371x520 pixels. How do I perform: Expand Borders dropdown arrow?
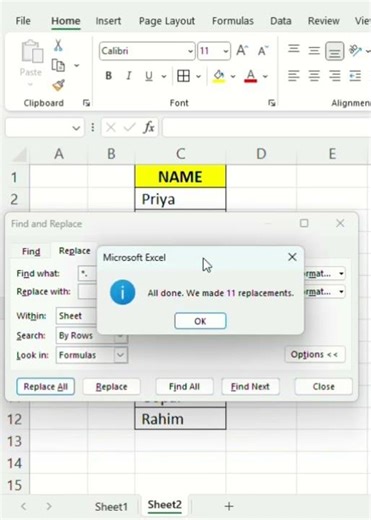pyautogui.click(x=198, y=76)
